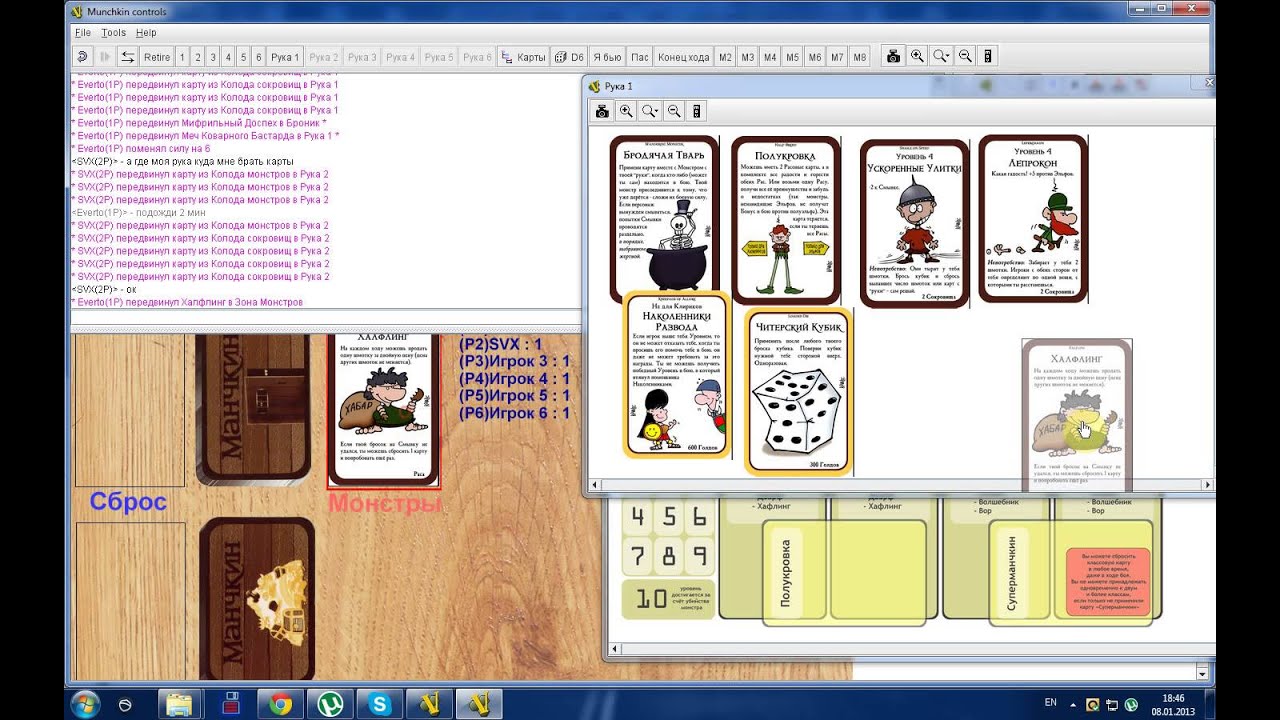
Task: Select the Полукровка card in hand
Action: point(785,220)
